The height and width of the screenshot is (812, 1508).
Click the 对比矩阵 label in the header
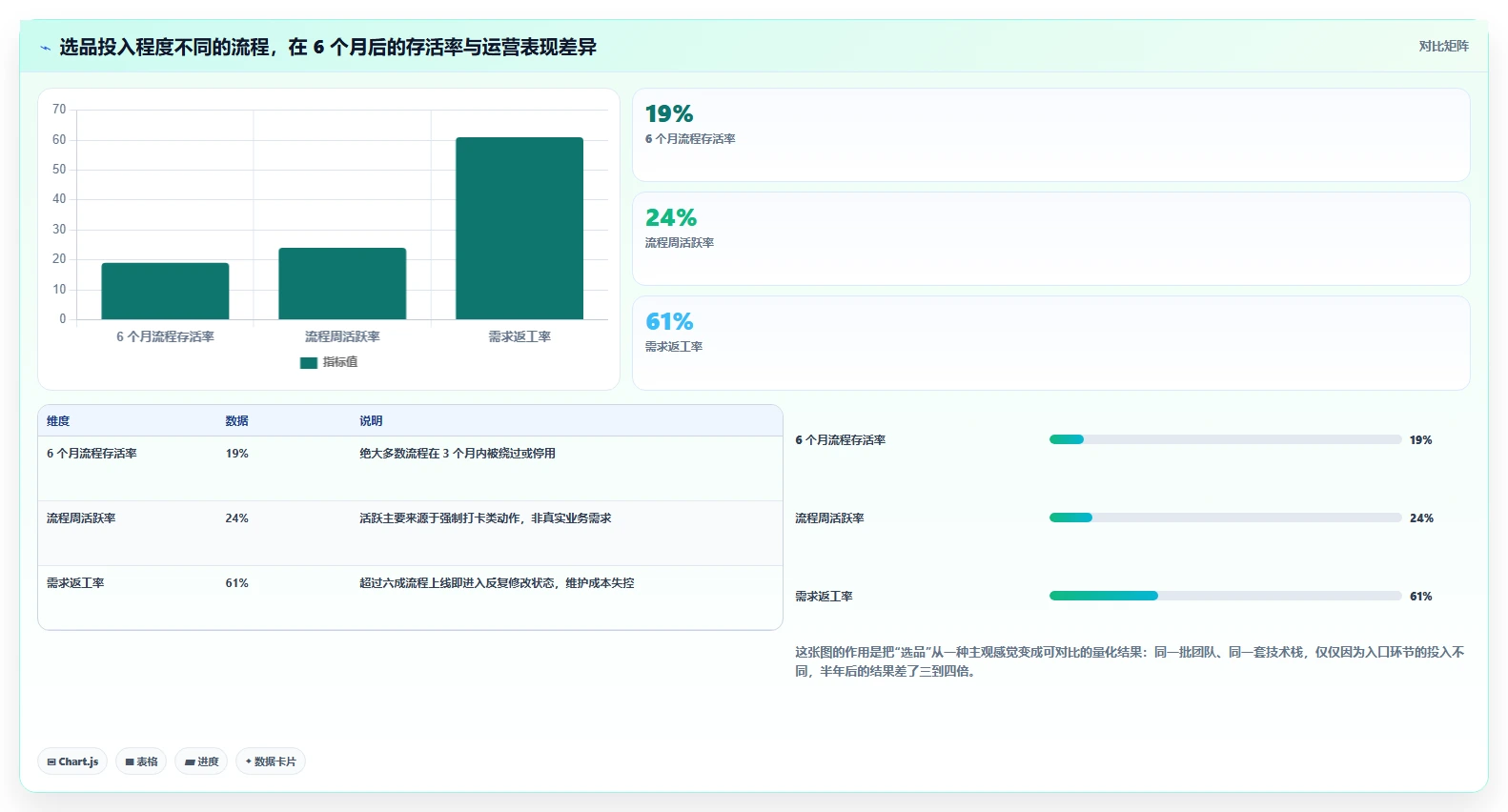pos(1443,46)
